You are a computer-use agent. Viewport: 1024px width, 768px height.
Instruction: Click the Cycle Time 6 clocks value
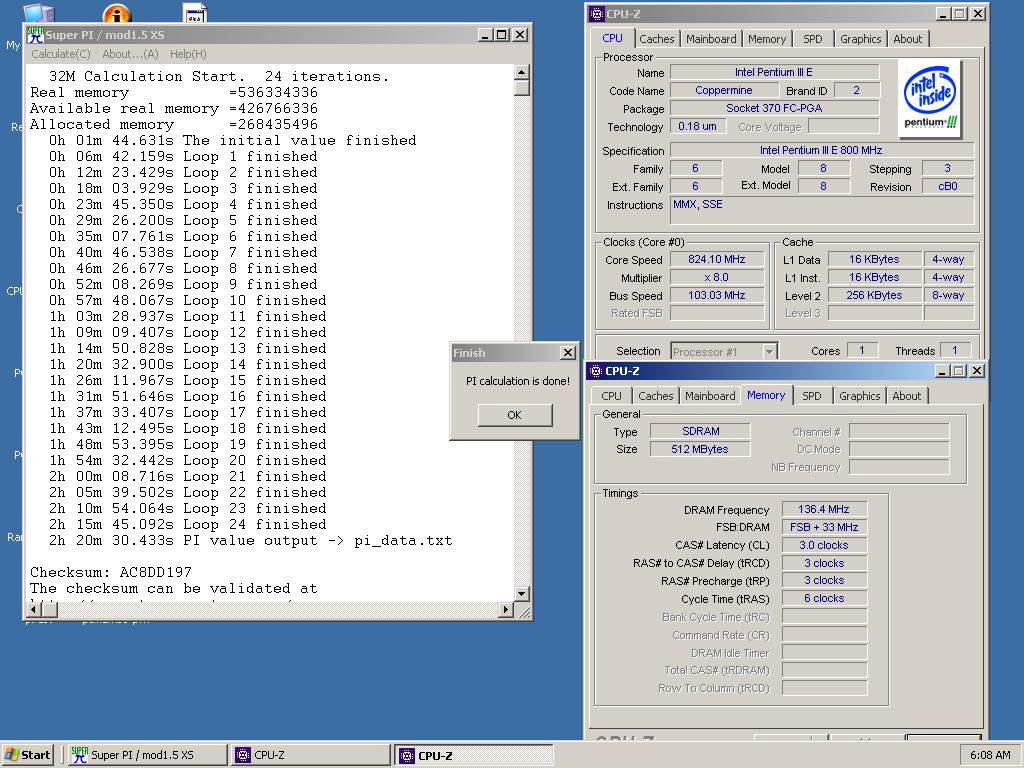click(824, 598)
